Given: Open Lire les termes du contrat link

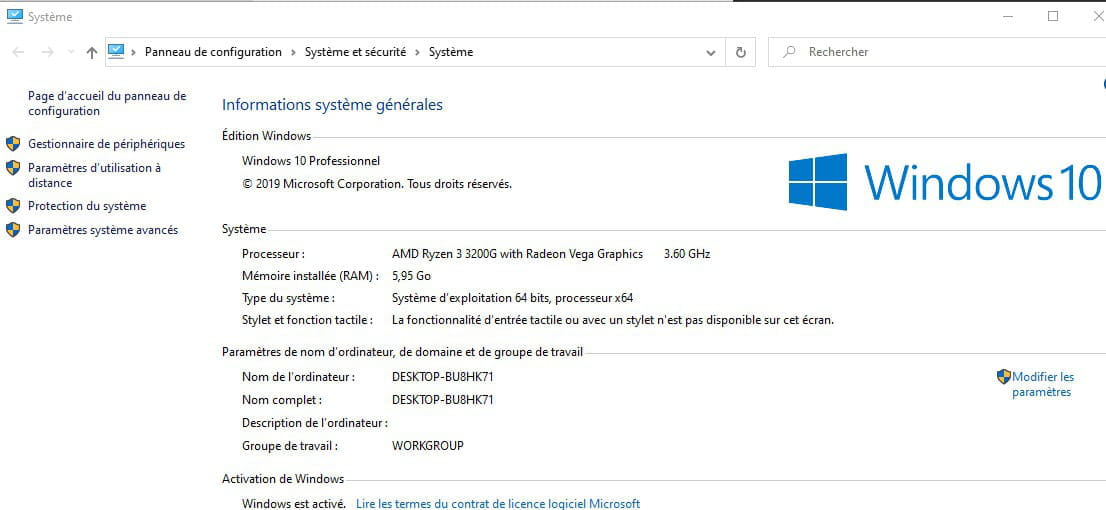Looking at the screenshot, I should (498, 504).
